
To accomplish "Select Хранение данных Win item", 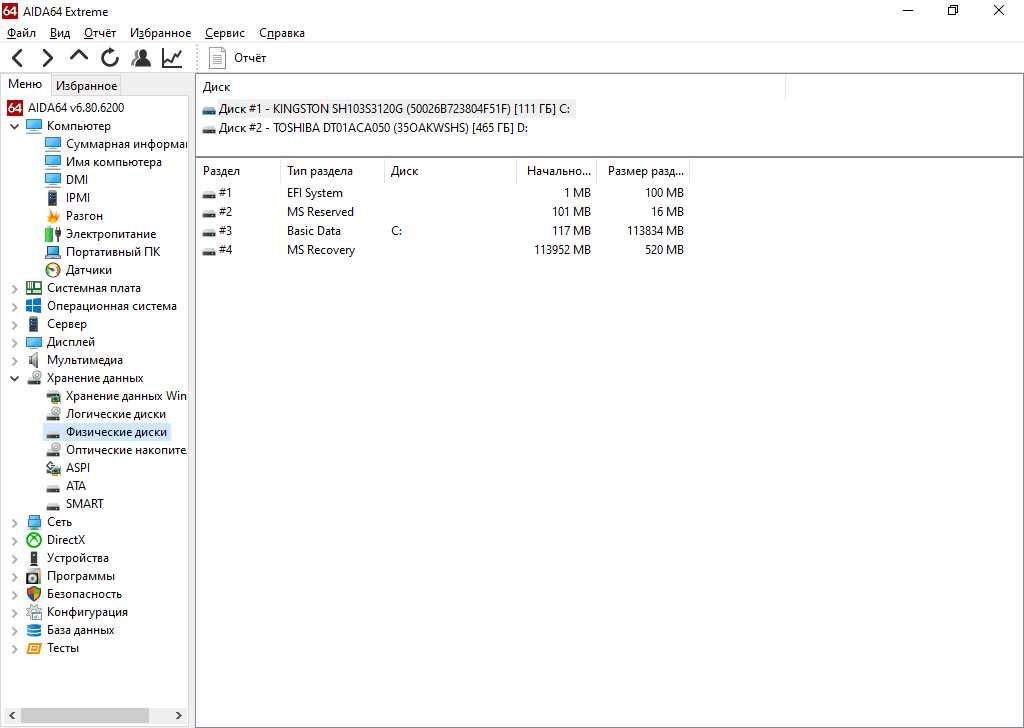I will [x=116, y=396].
